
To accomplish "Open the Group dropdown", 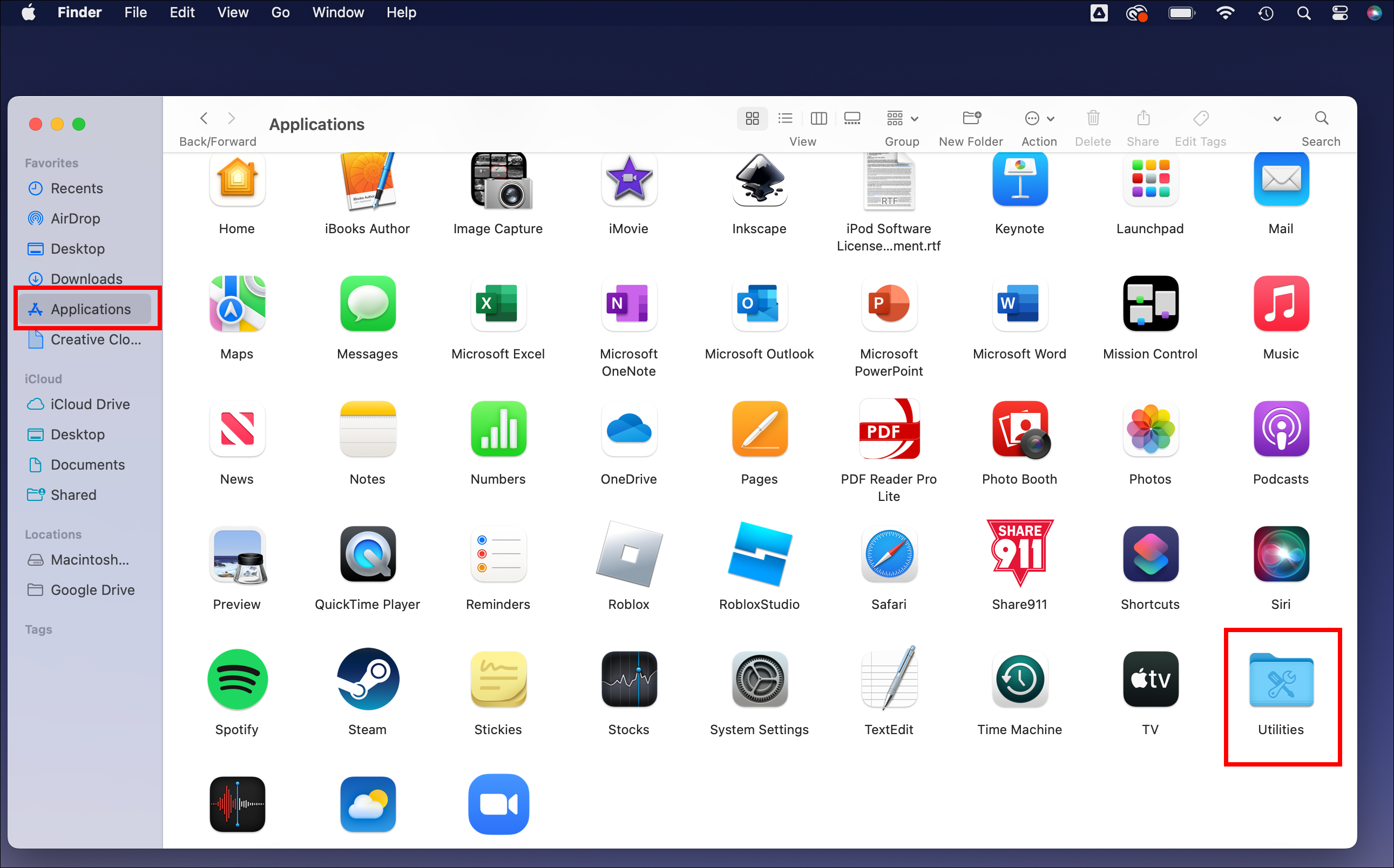I will [x=903, y=118].
